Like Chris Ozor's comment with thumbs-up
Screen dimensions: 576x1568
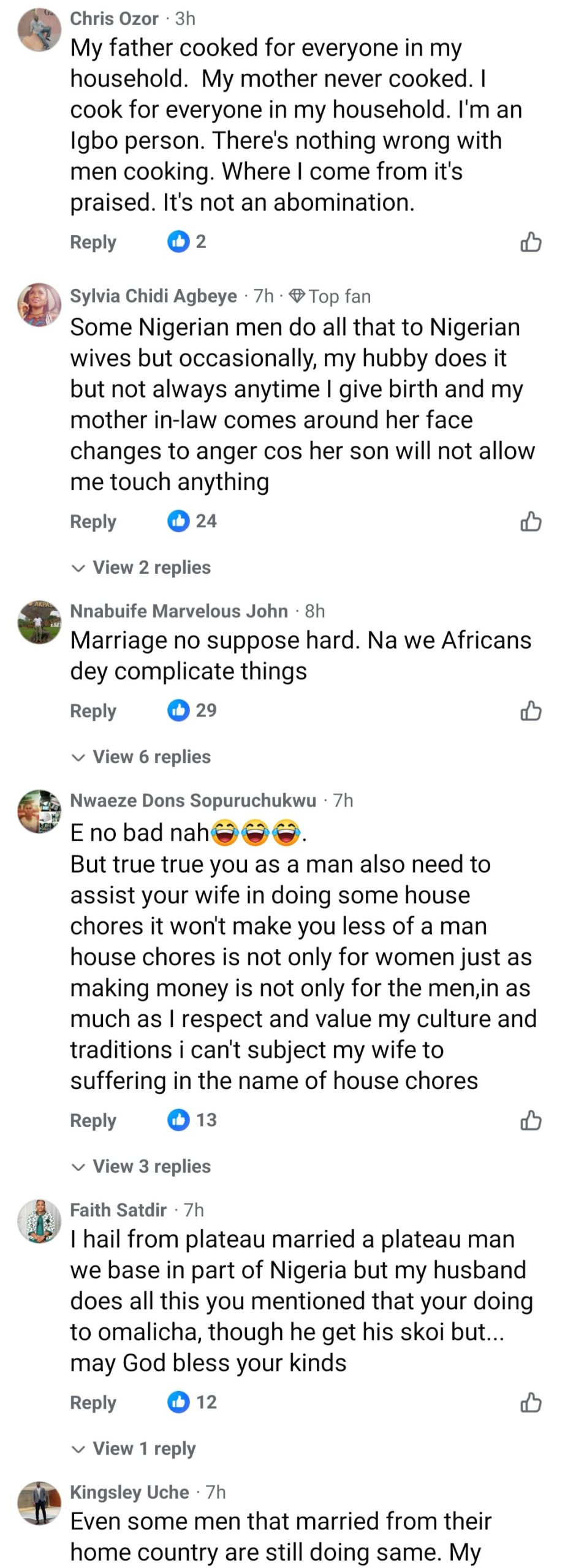[531, 242]
